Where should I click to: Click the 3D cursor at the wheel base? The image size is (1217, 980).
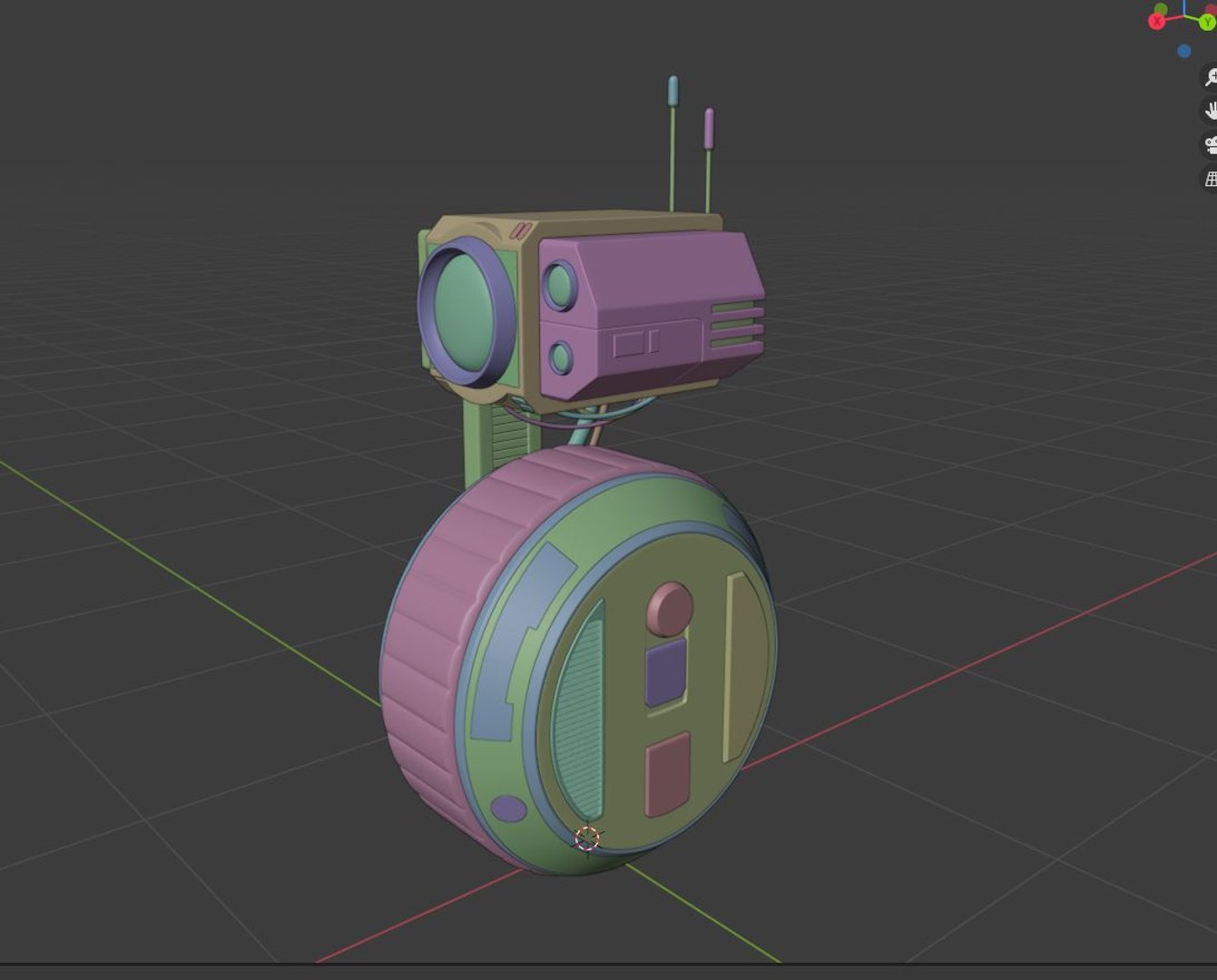click(588, 838)
